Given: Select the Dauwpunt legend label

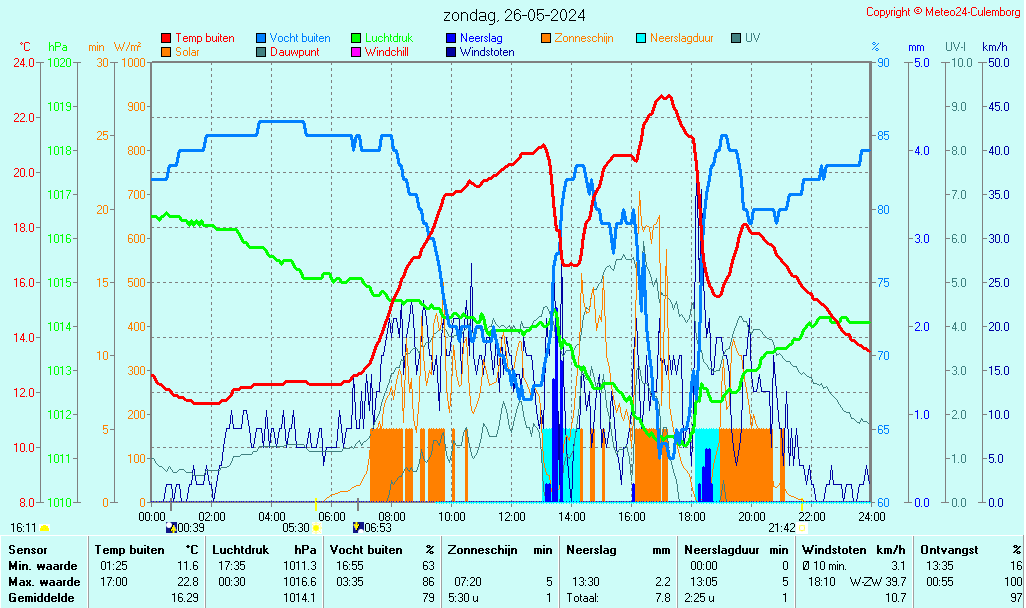Looking at the screenshot, I should click(x=296, y=51).
